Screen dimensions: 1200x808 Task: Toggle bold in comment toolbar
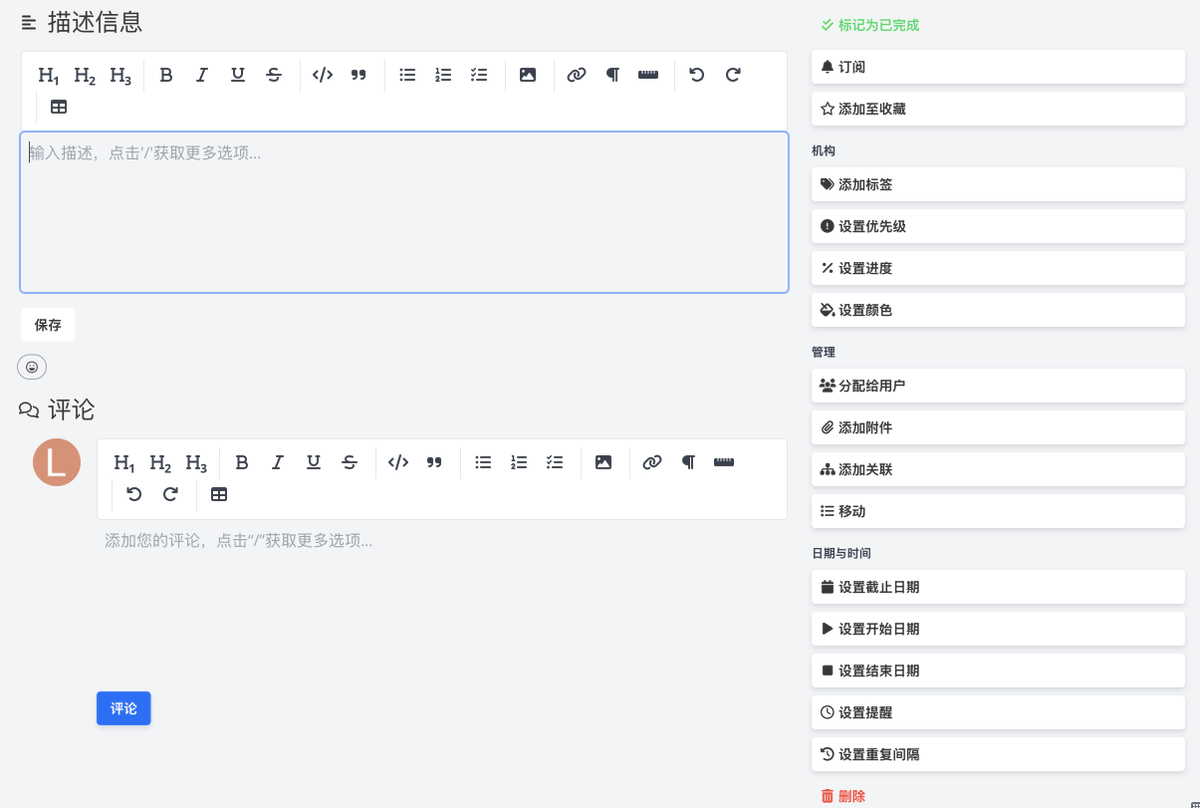click(241, 463)
